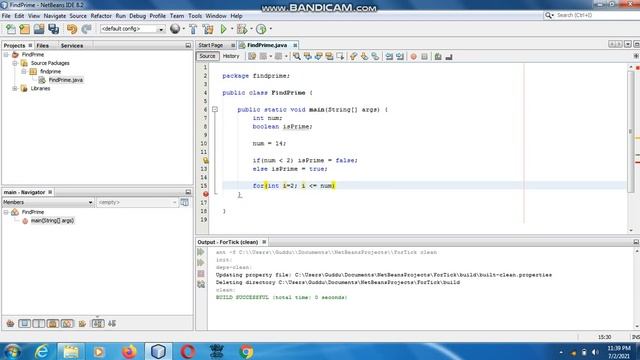Open the Debug menu
The width and height of the screenshot is (640, 360).
(138, 16)
